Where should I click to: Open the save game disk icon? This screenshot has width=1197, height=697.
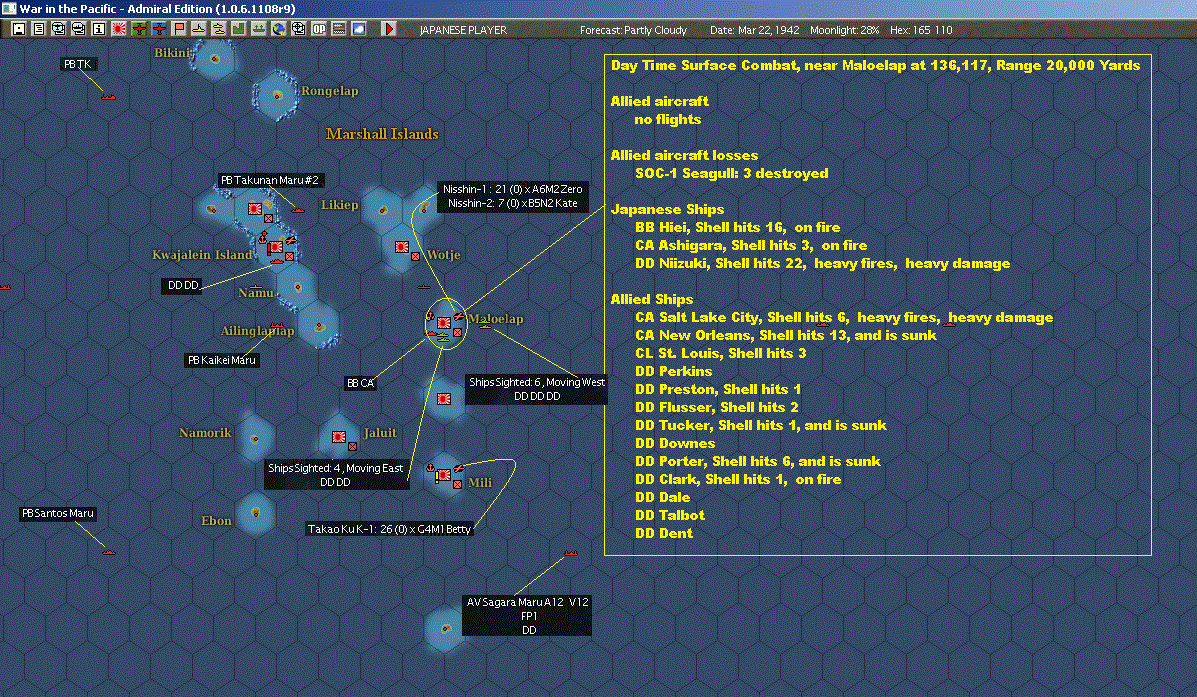(19, 29)
